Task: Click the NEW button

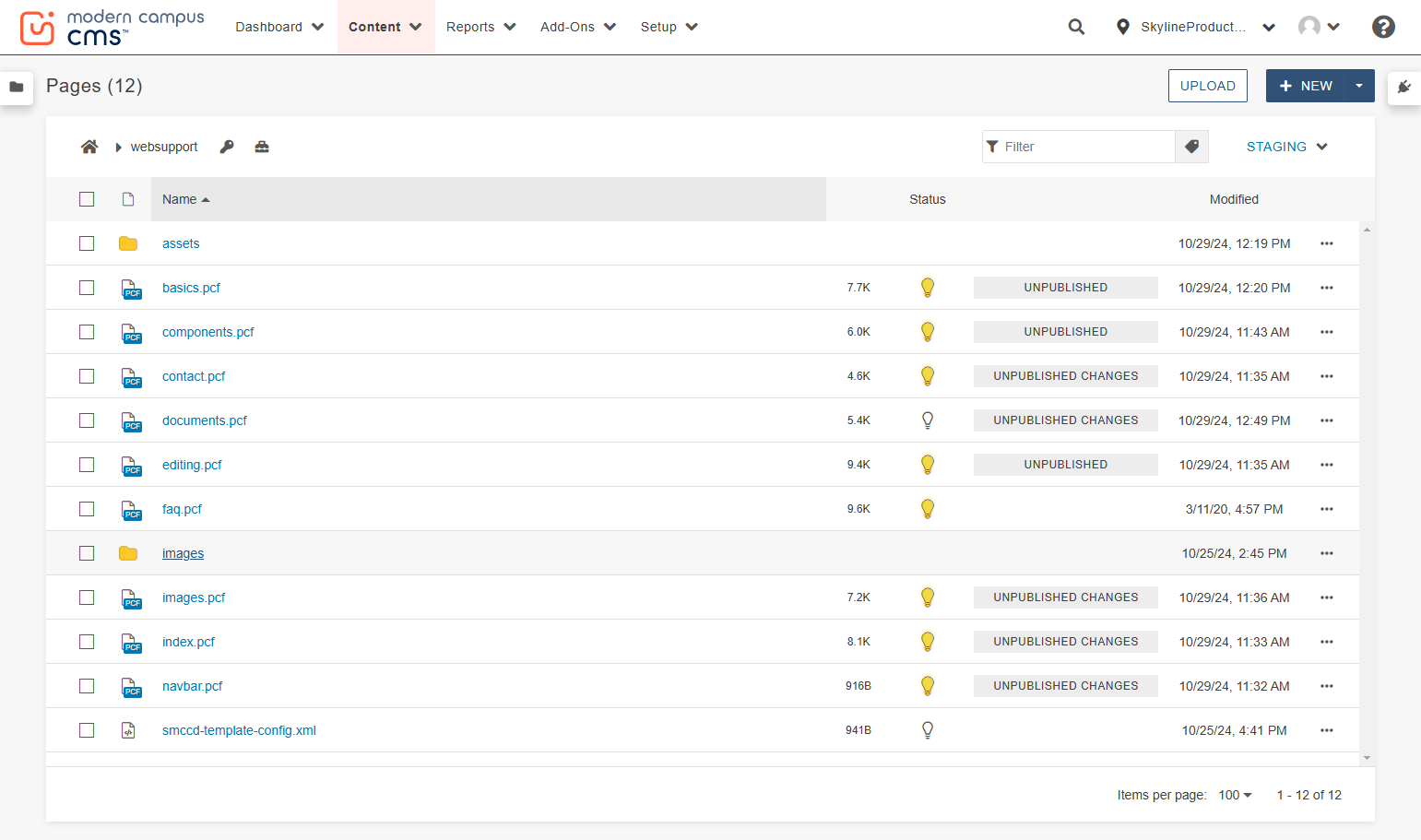Action: click(1306, 86)
